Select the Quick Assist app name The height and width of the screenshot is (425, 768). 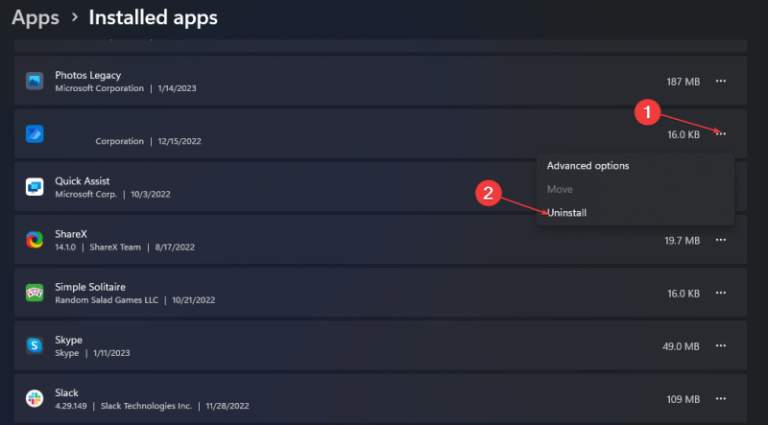82,181
